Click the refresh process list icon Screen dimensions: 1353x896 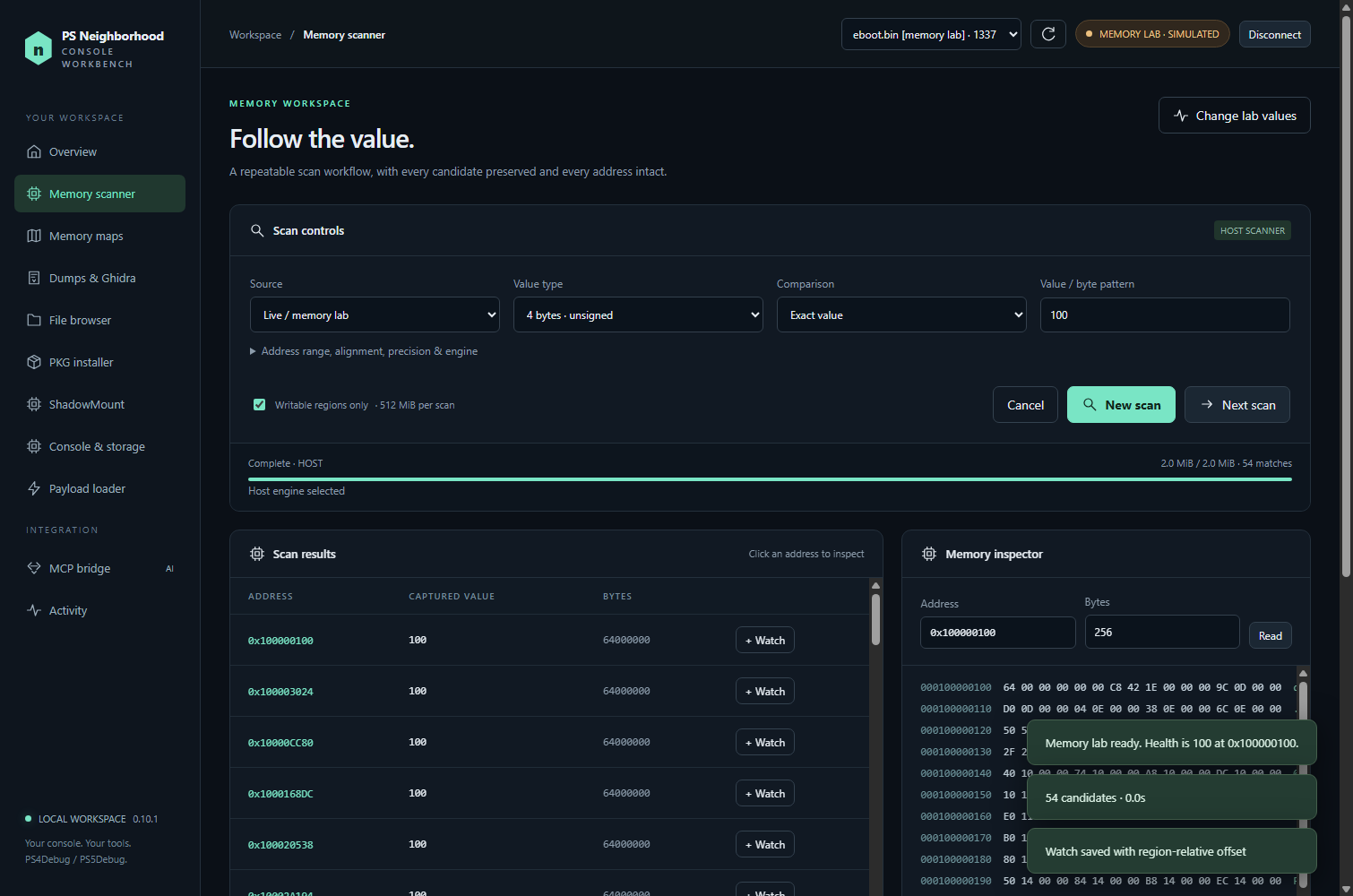point(1048,34)
